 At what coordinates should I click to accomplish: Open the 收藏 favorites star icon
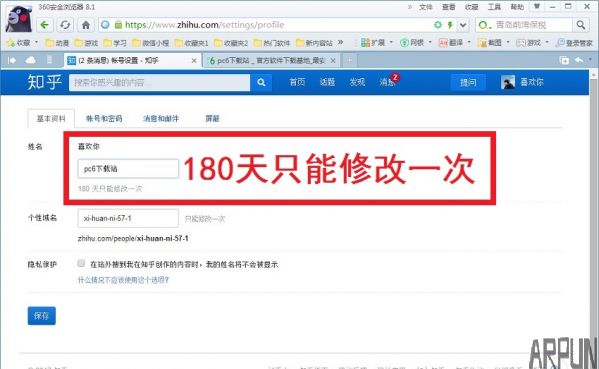(11, 43)
